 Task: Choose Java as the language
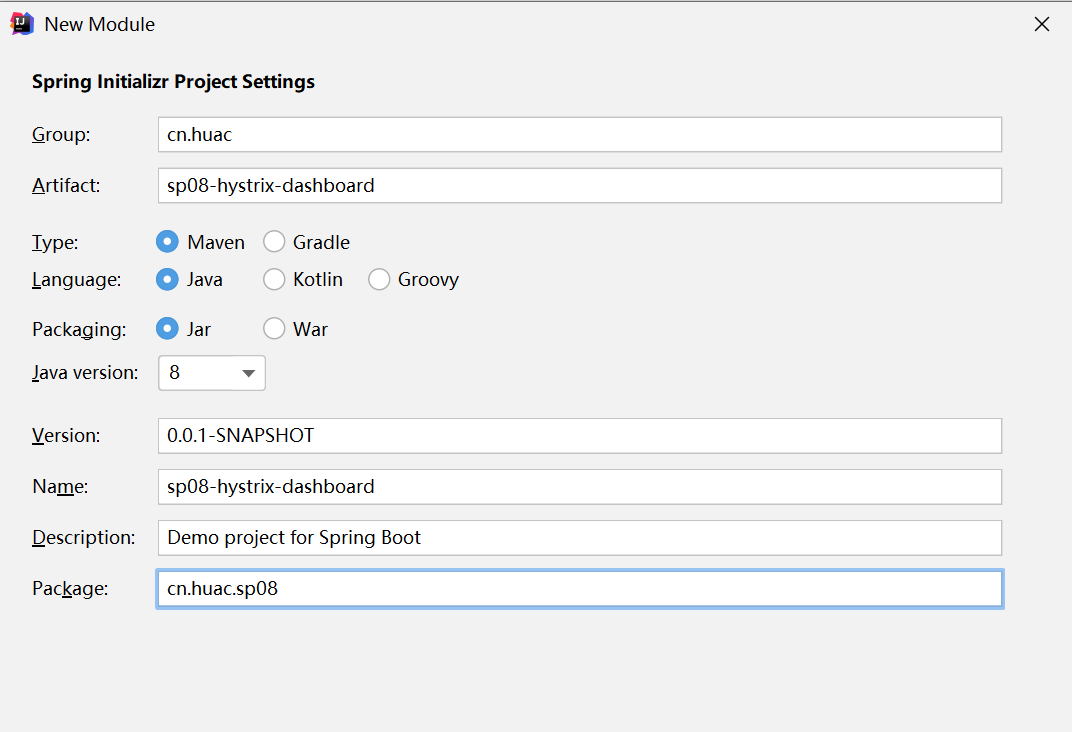168,280
